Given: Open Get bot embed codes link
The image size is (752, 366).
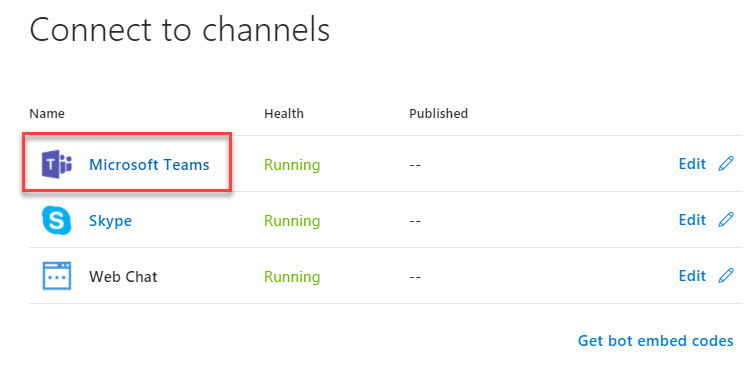Looking at the screenshot, I should click(x=656, y=341).
